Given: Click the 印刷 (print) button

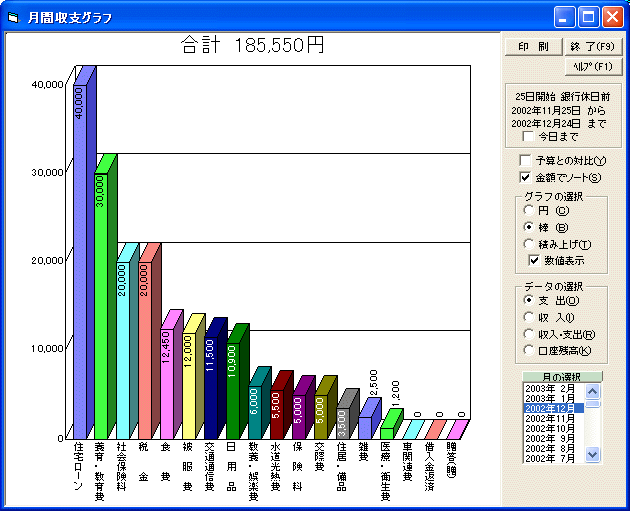Looking at the screenshot, I should [x=532, y=46].
